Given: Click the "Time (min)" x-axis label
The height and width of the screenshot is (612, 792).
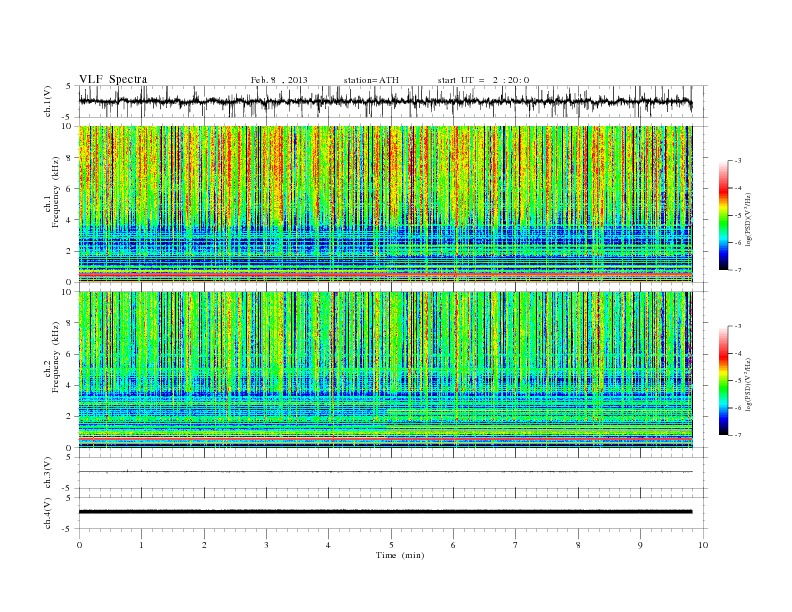Looking at the screenshot, I should 400,555.
